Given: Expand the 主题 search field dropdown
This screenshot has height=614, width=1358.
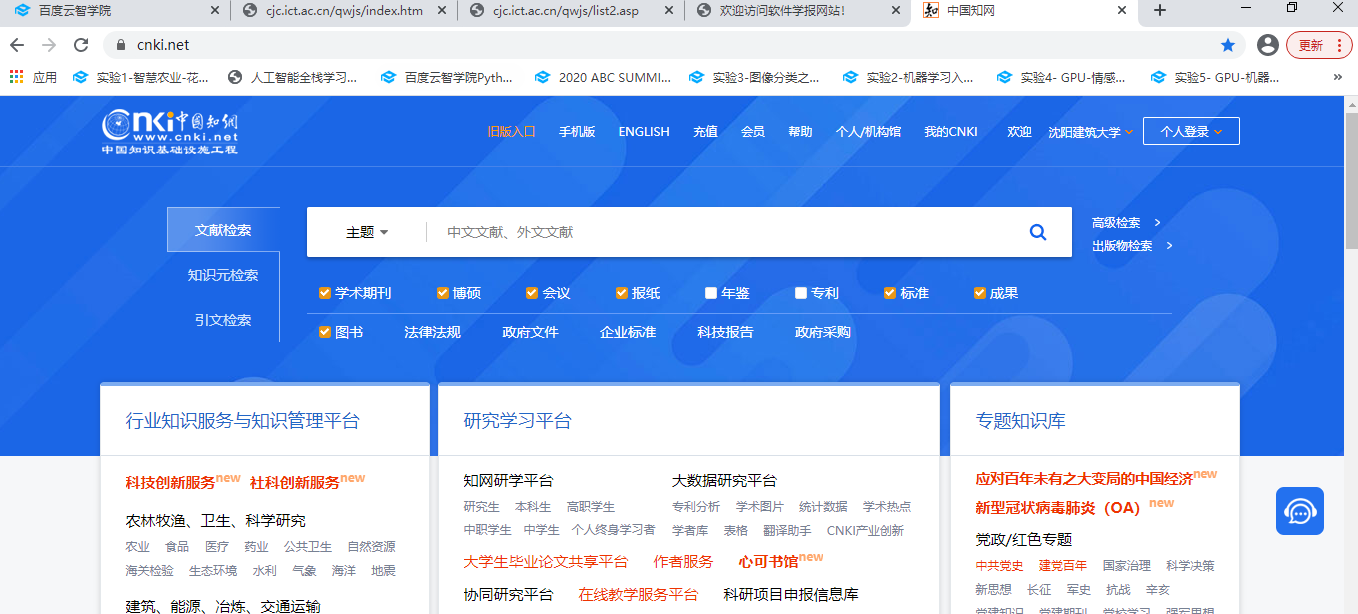Looking at the screenshot, I should point(367,232).
